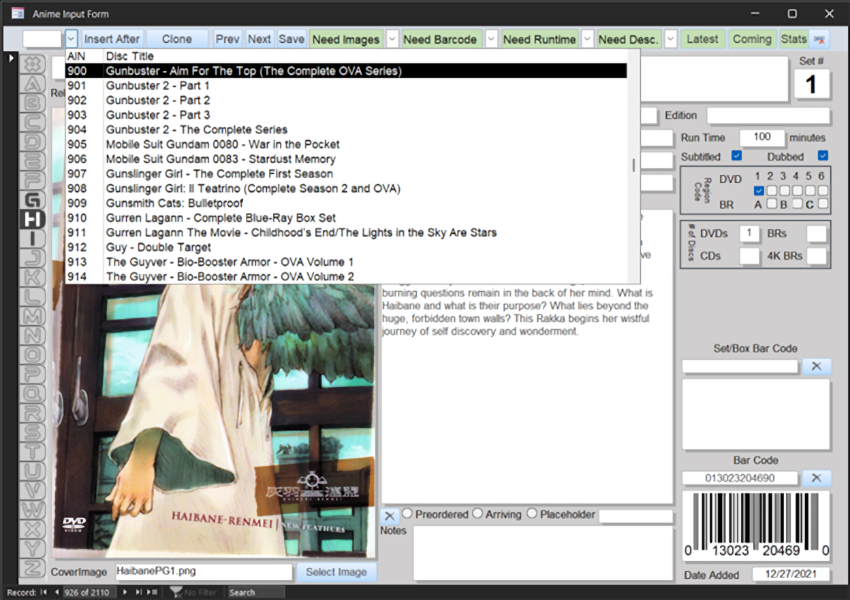Open the Coming list
This screenshot has width=850, height=600.
point(752,39)
